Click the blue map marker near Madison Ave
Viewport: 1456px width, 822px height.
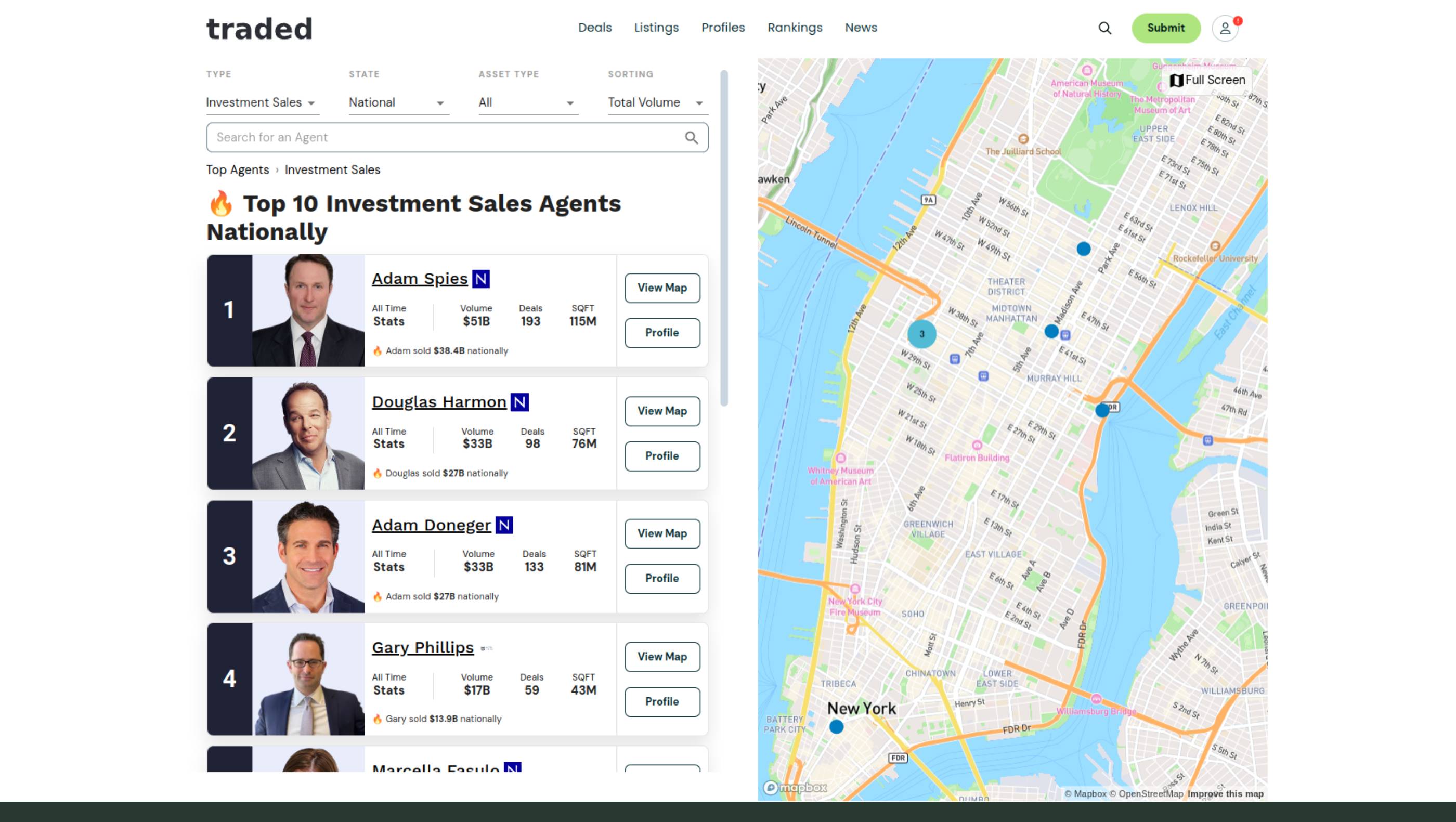[x=1051, y=331]
